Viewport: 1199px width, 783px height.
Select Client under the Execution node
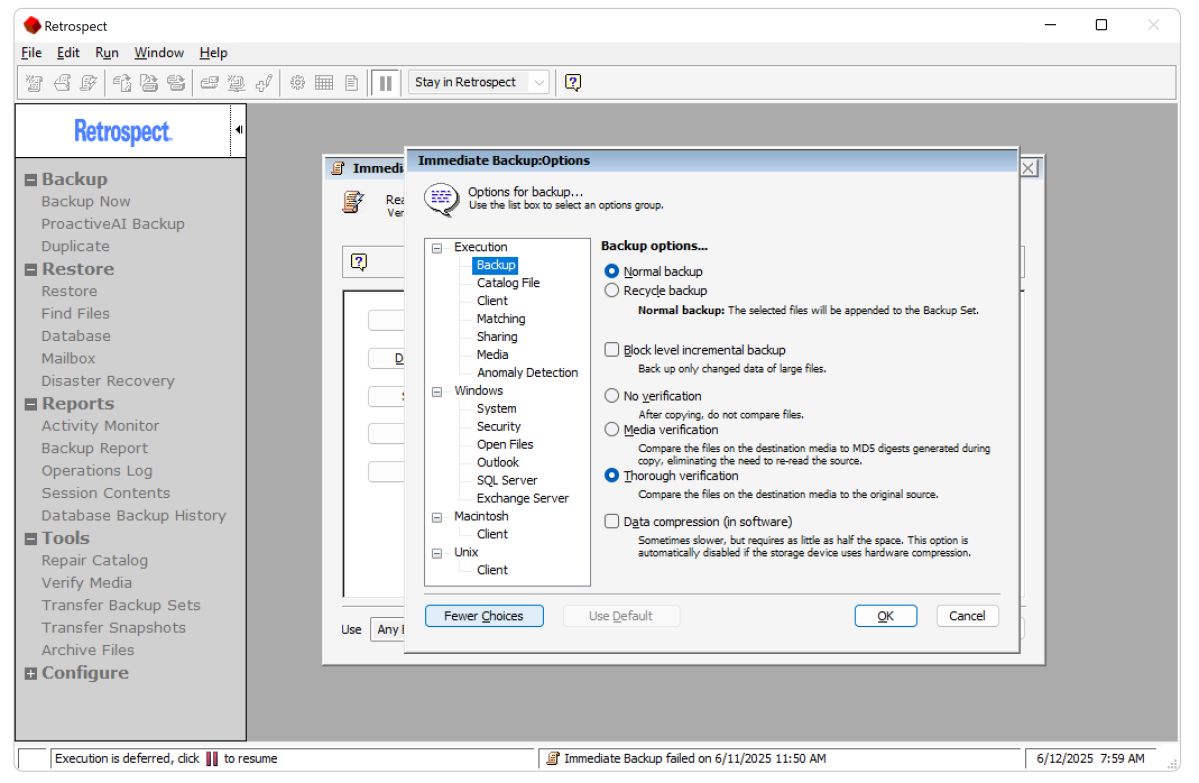click(492, 301)
